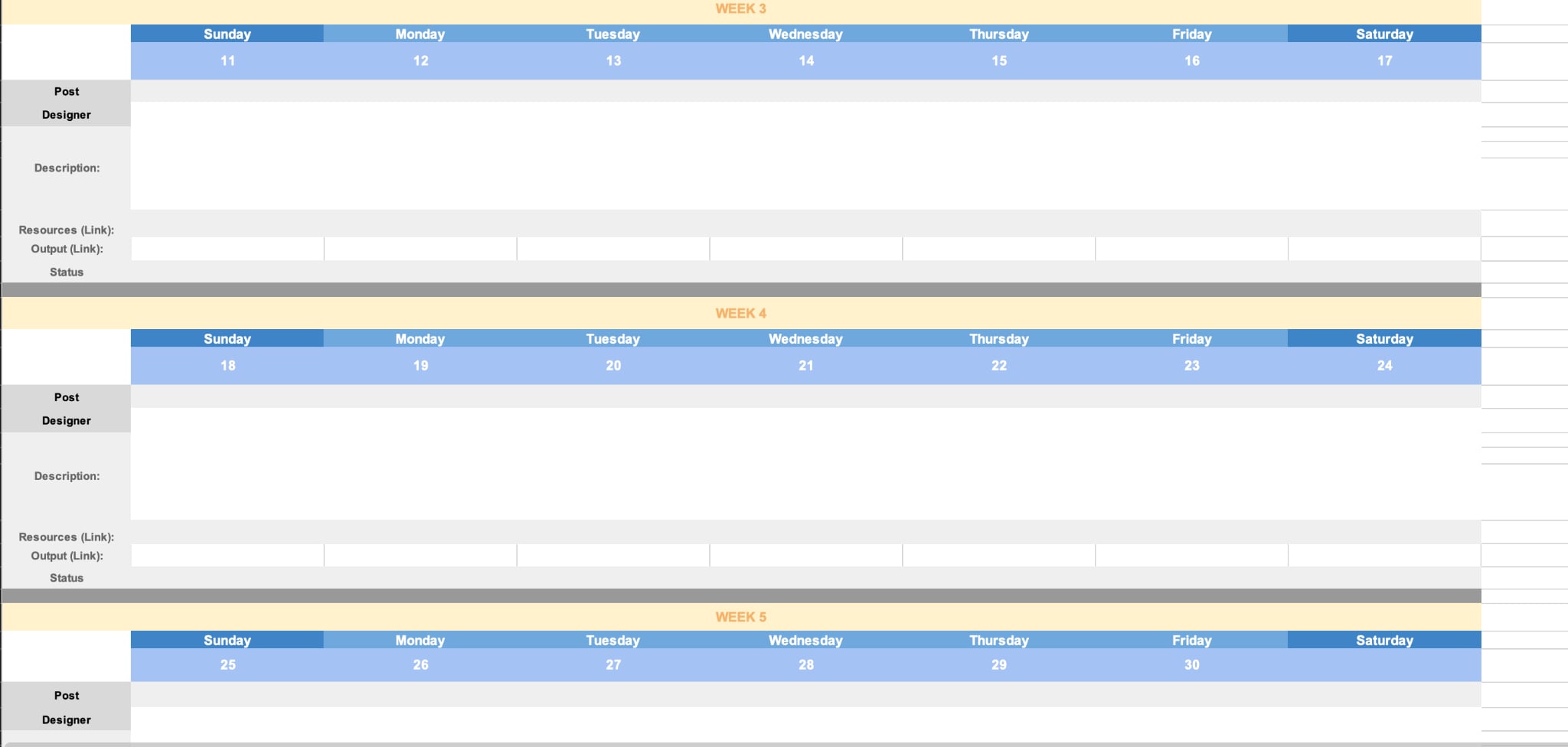Click Week 5 Wednesday column header
This screenshot has height=747, width=1568.
tap(806, 640)
